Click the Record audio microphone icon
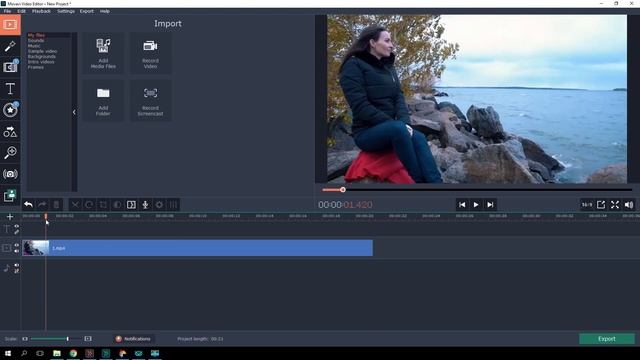Image resolution: width=640 pixels, height=360 pixels. point(145,205)
